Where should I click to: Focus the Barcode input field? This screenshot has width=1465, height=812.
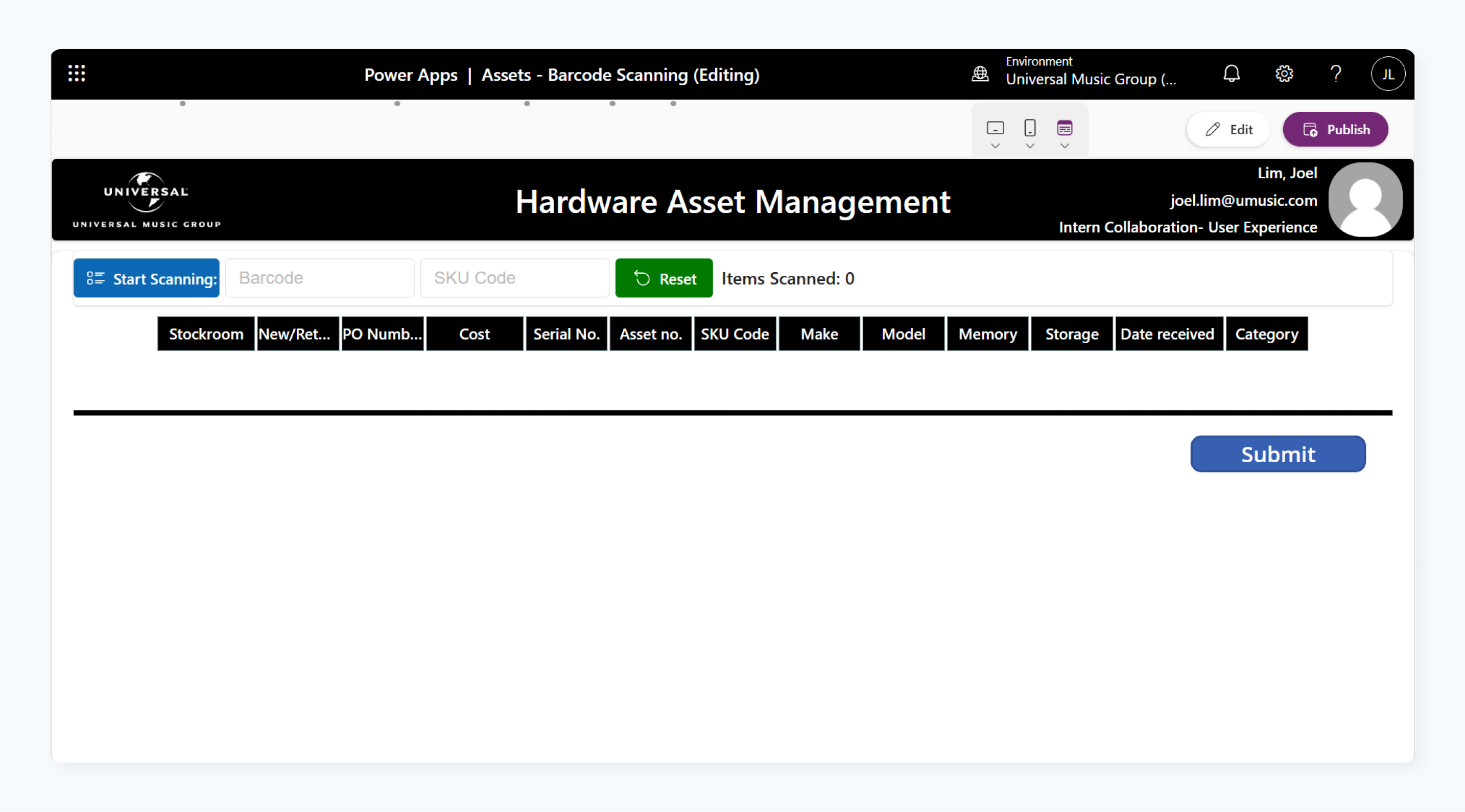(320, 278)
